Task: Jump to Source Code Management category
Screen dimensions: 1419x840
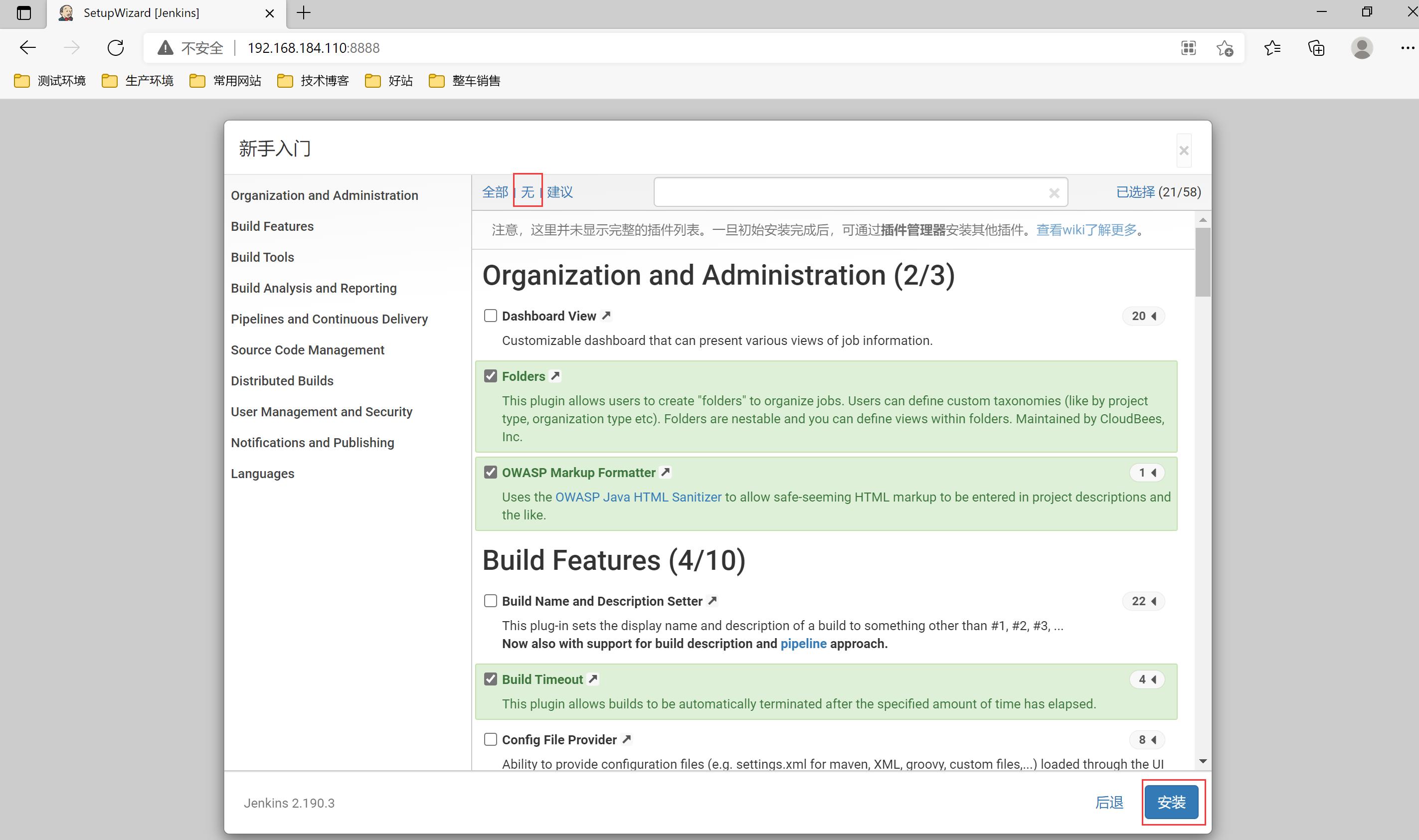Action: pos(307,350)
